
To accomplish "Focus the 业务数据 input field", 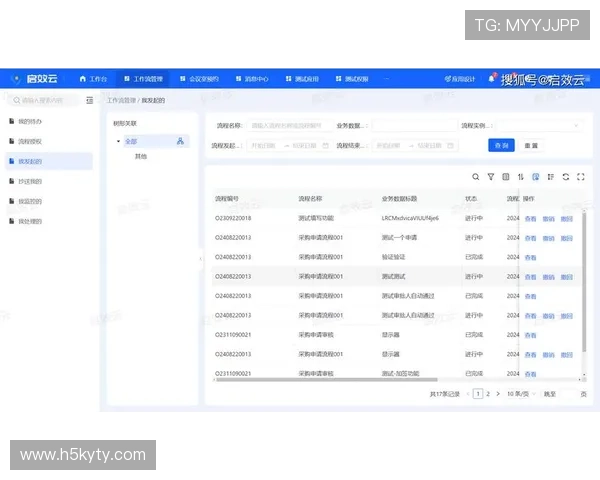I will (414, 126).
